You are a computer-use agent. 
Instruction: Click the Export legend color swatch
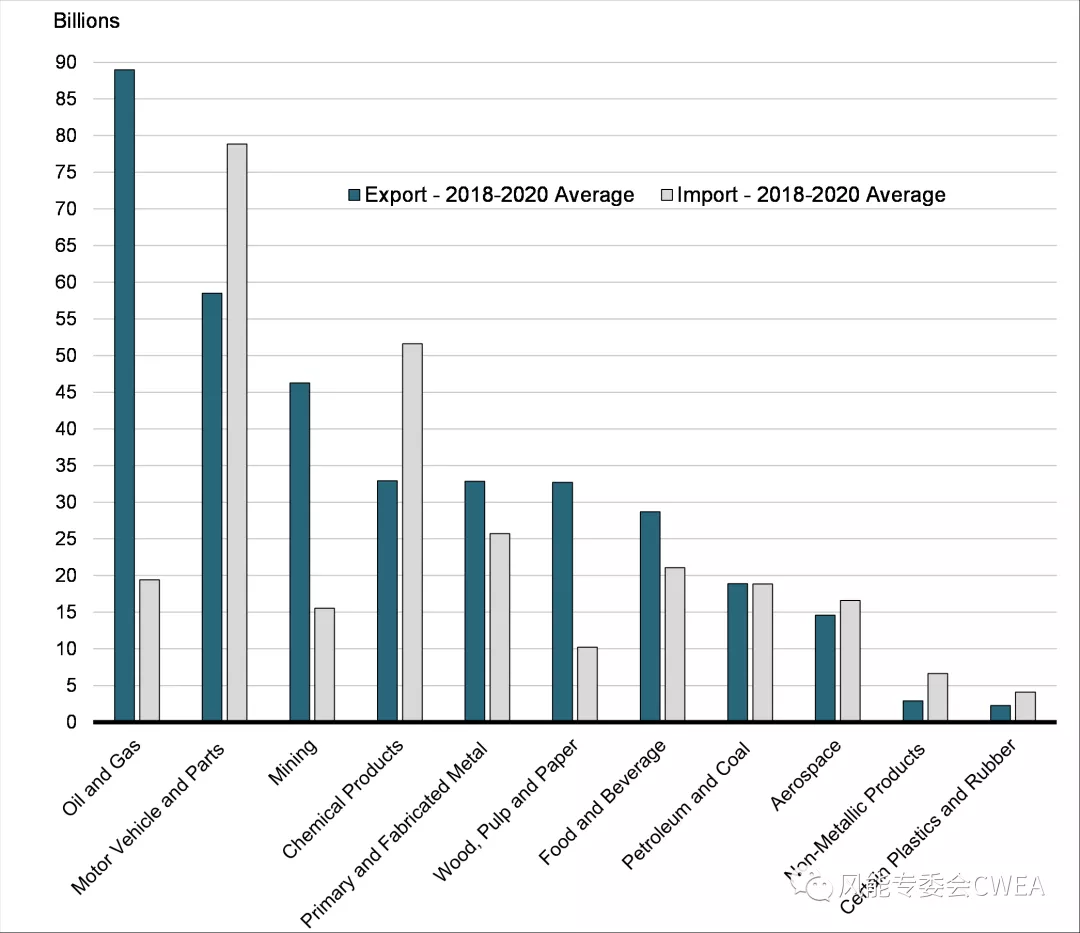click(354, 195)
